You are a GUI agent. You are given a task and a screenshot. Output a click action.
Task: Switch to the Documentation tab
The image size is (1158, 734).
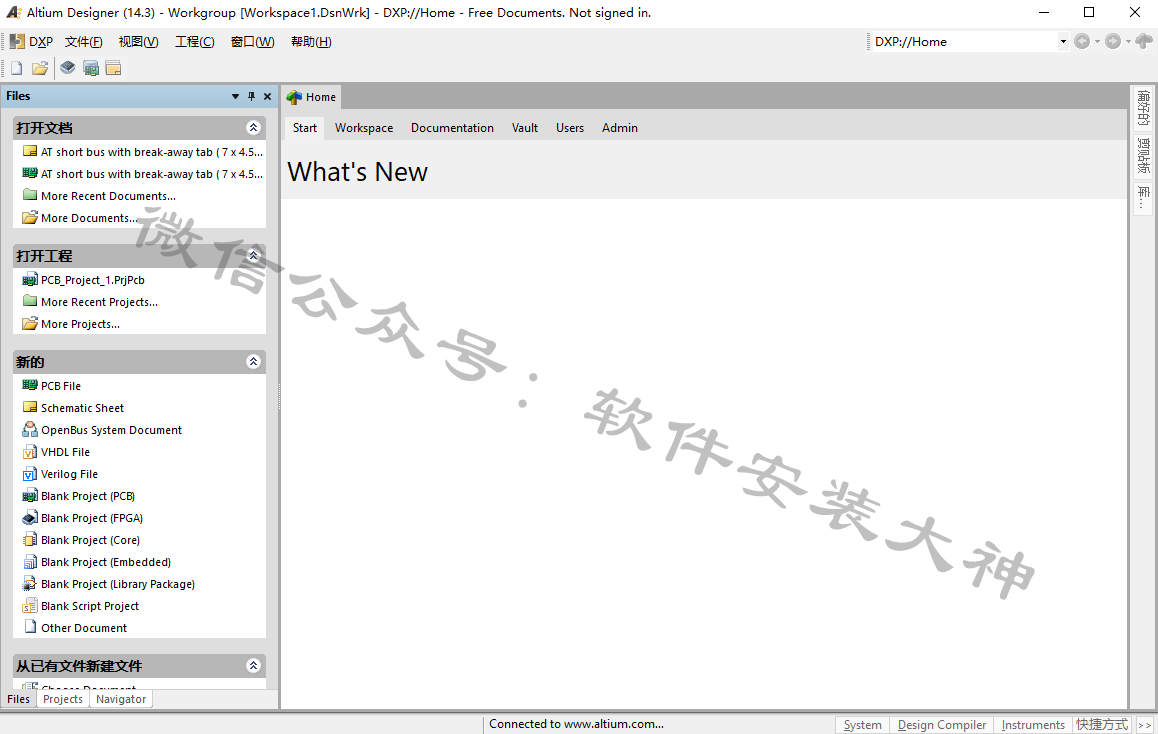[x=452, y=128]
